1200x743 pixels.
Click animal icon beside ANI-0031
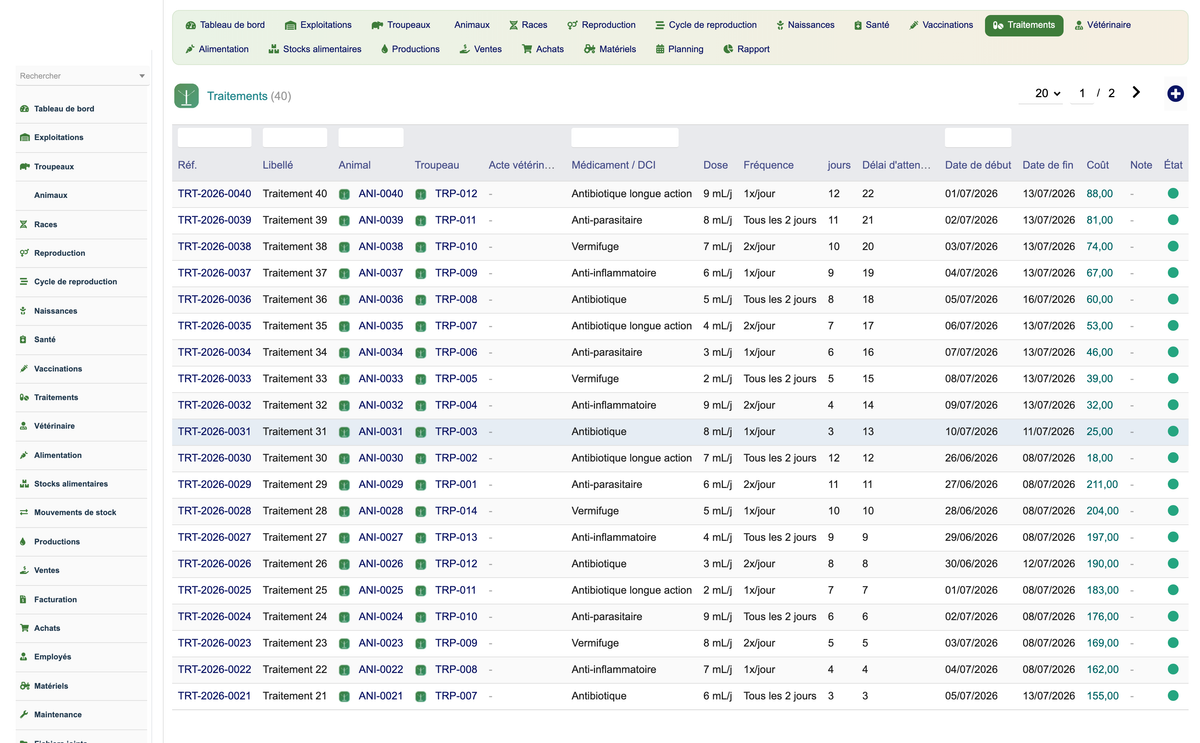344,432
